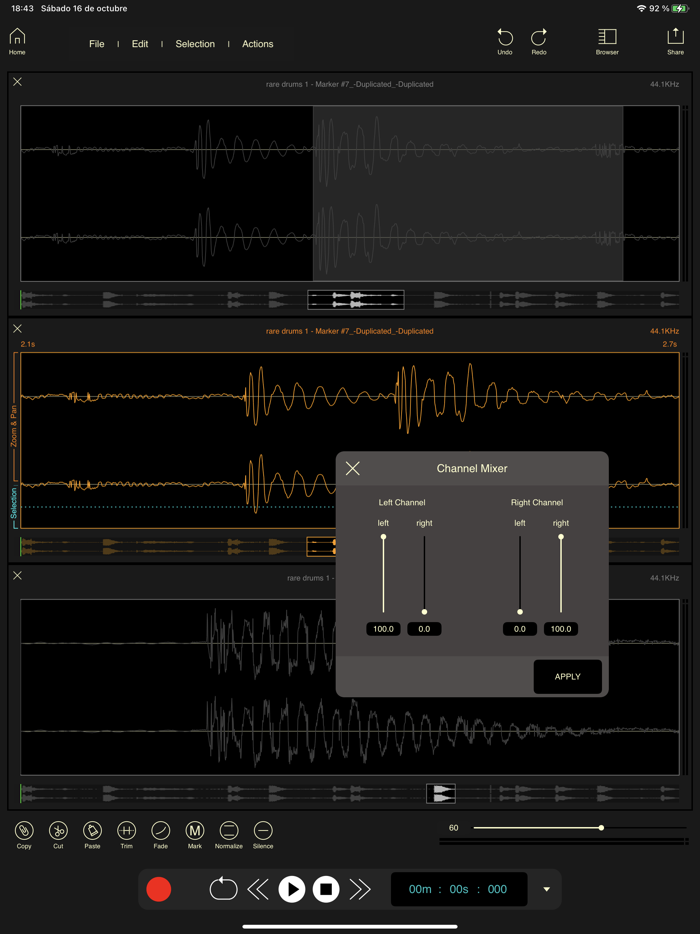The width and height of the screenshot is (700, 934).
Task: Tap the first track 44.1KHz label
Action: pyautogui.click(x=664, y=85)
